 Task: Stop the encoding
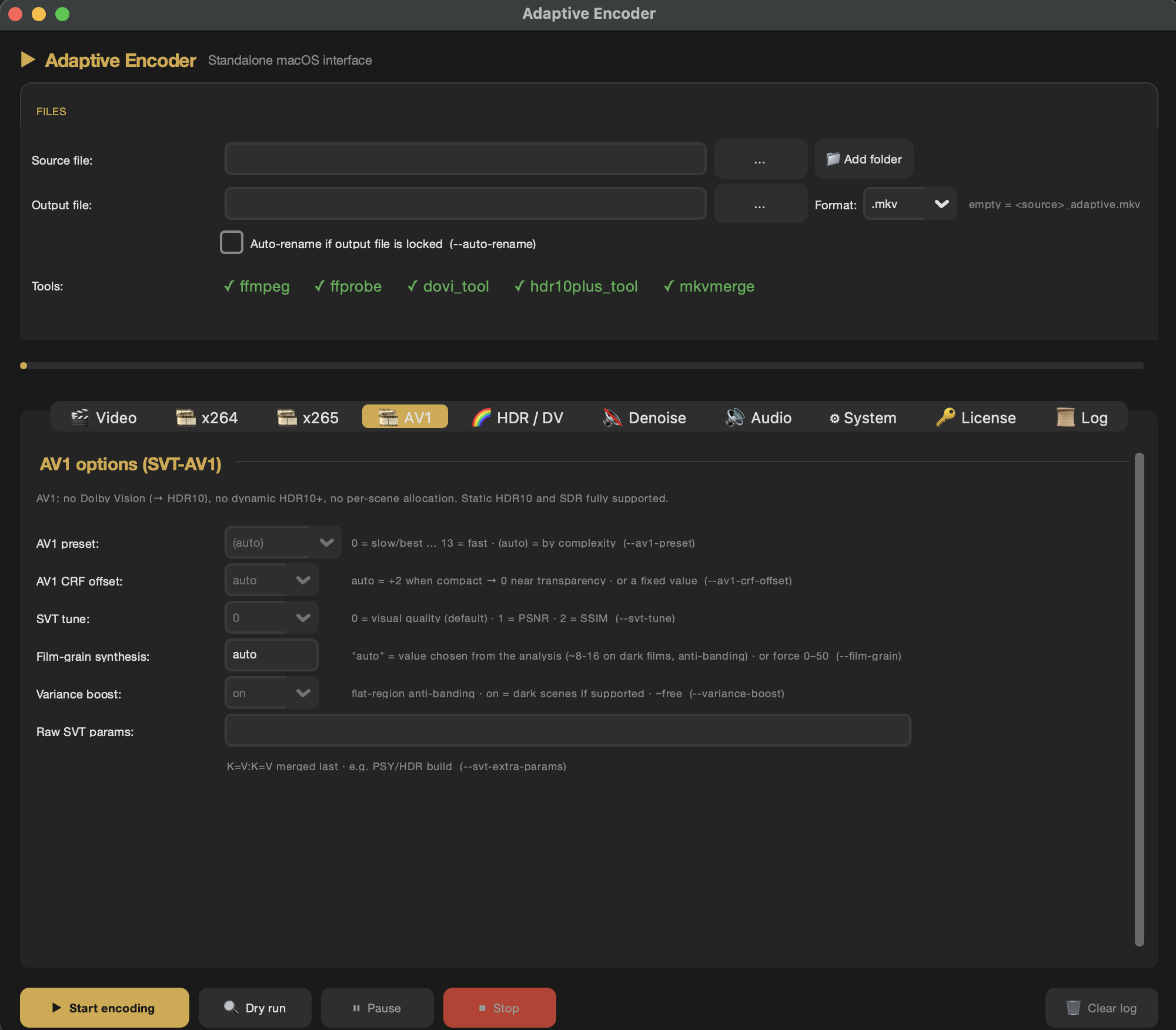[x=500, y=1008]
